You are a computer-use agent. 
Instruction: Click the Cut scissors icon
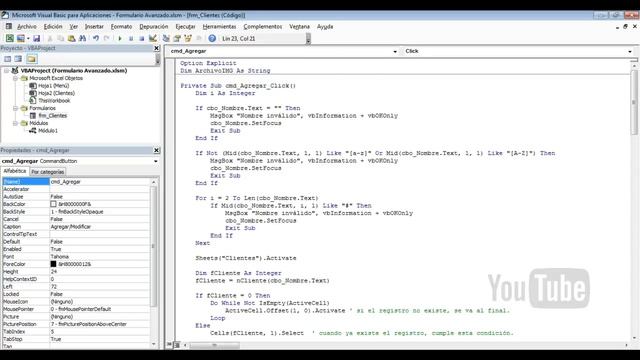tap(50, 38)
